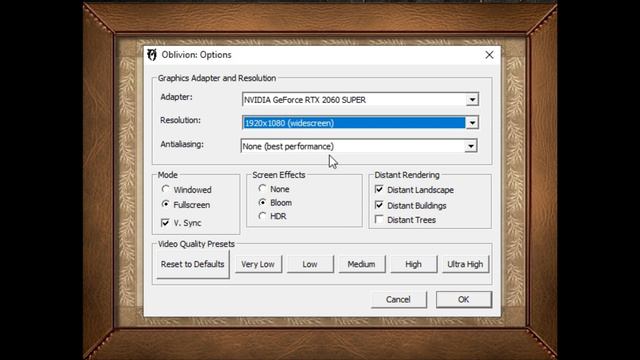Toggle the V. Sync checkbox

165,223
